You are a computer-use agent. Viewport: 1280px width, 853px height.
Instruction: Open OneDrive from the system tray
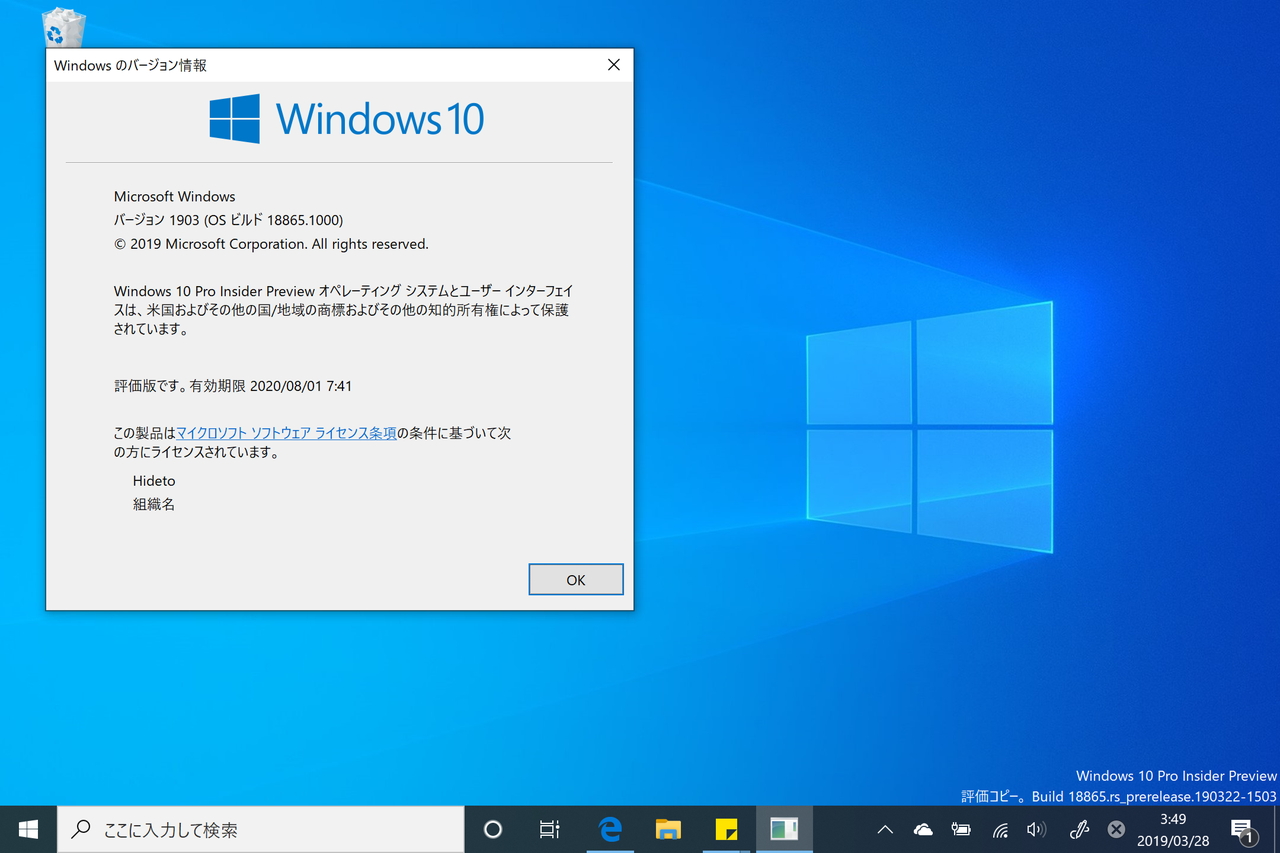coord(923,829)
